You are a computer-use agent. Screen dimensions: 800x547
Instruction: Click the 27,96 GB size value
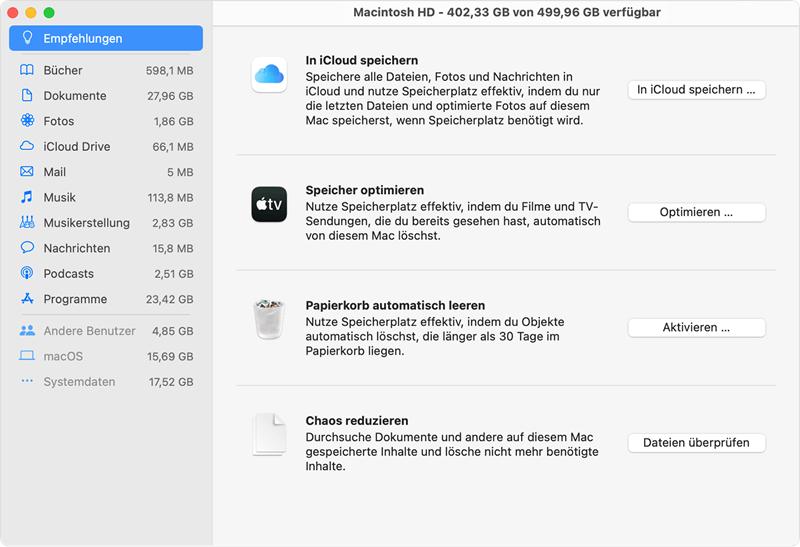(170, 96)
